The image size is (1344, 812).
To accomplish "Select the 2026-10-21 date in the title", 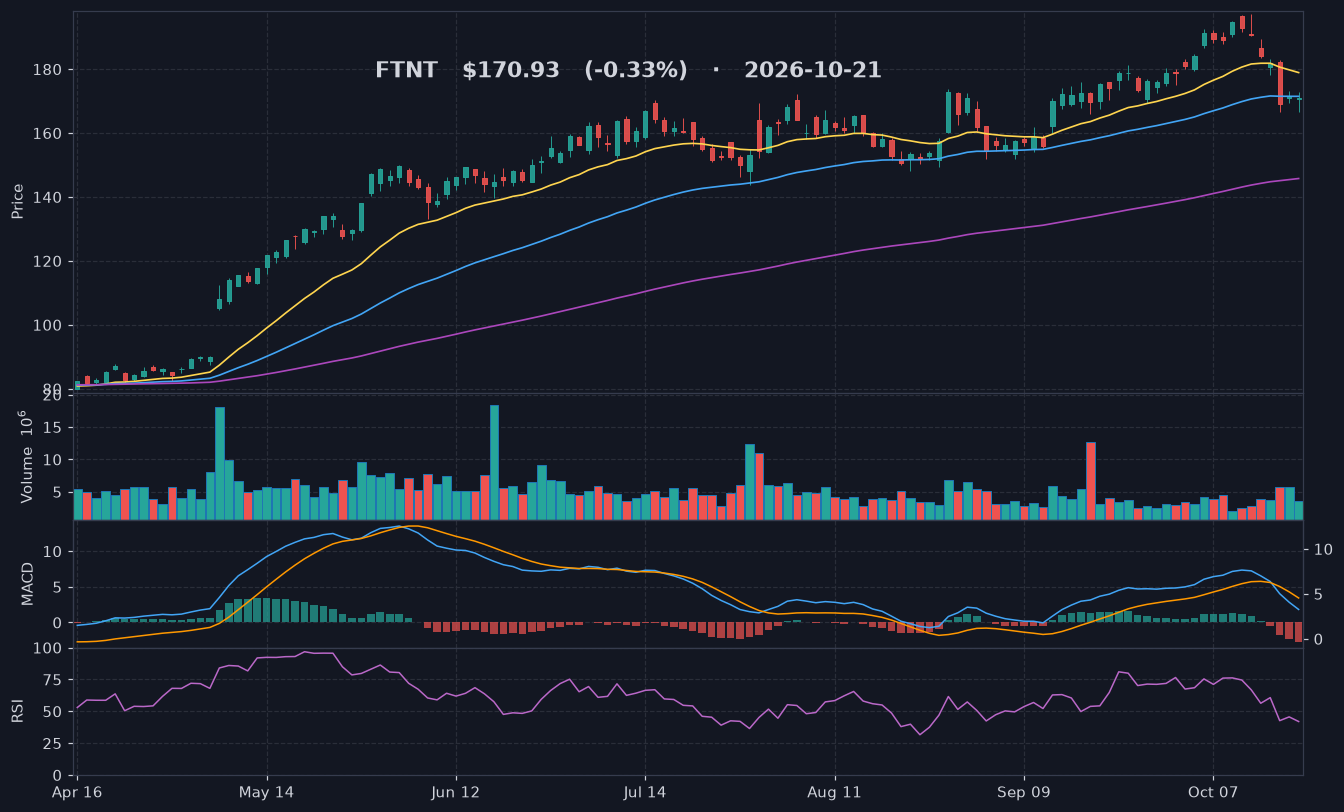I will pos(813,70).
